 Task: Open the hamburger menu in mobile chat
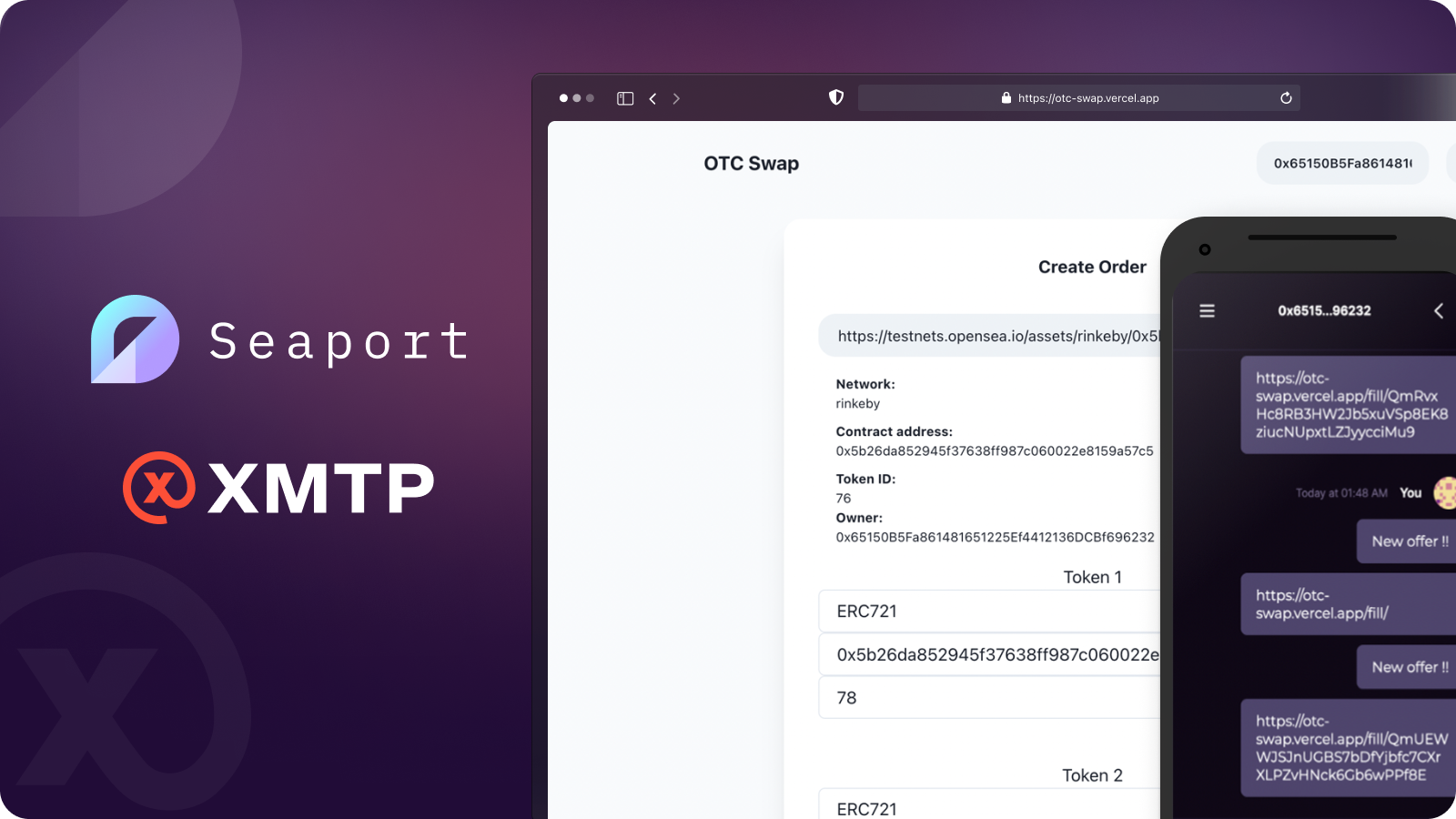pyautogui.click(x=1207, y=310)
